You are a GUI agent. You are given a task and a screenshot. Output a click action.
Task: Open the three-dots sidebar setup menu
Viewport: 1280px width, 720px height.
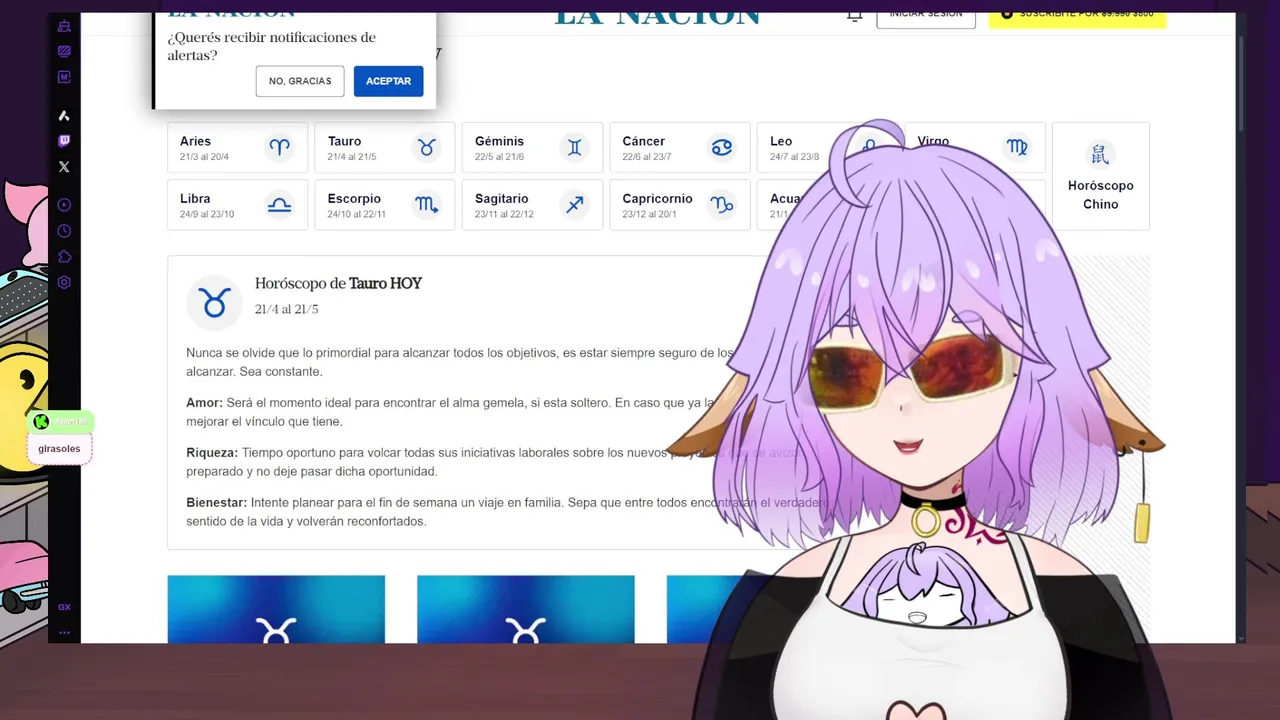tap(64, 632)
